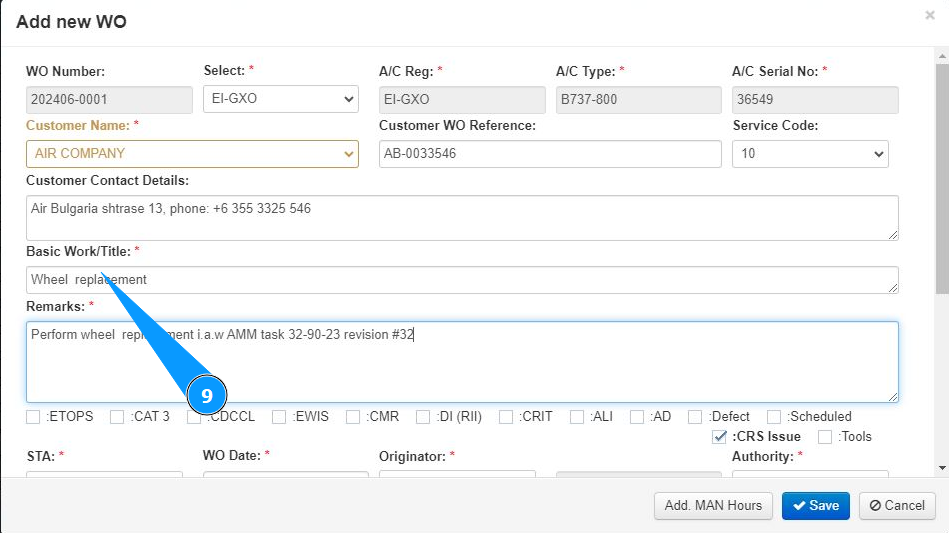949x533 pixels.
Task: Close the Add new WO dialog
Action: (930, 16)
